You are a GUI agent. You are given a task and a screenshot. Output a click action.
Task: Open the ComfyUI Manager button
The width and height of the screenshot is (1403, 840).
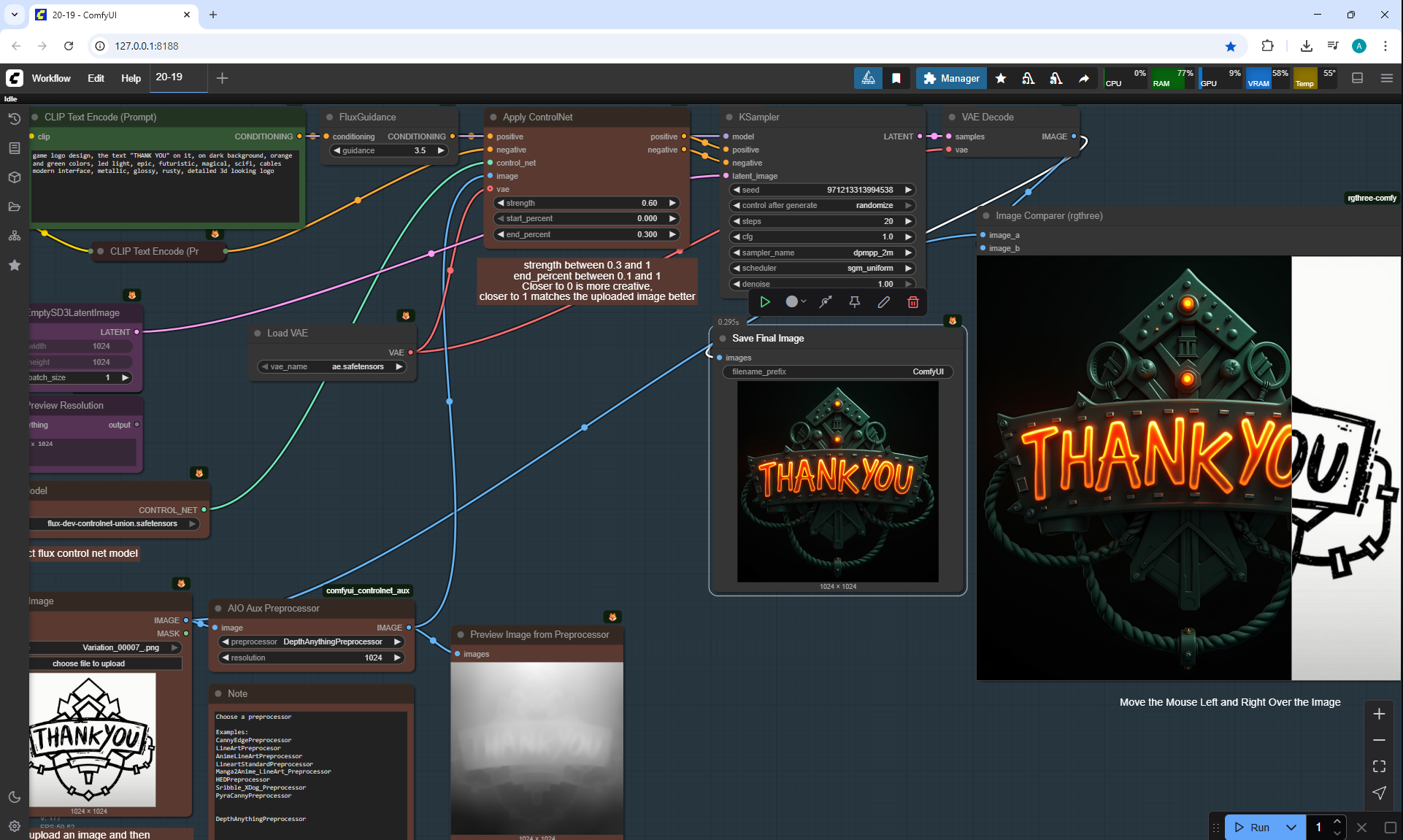pyautogui.click(x=951, y=78)
